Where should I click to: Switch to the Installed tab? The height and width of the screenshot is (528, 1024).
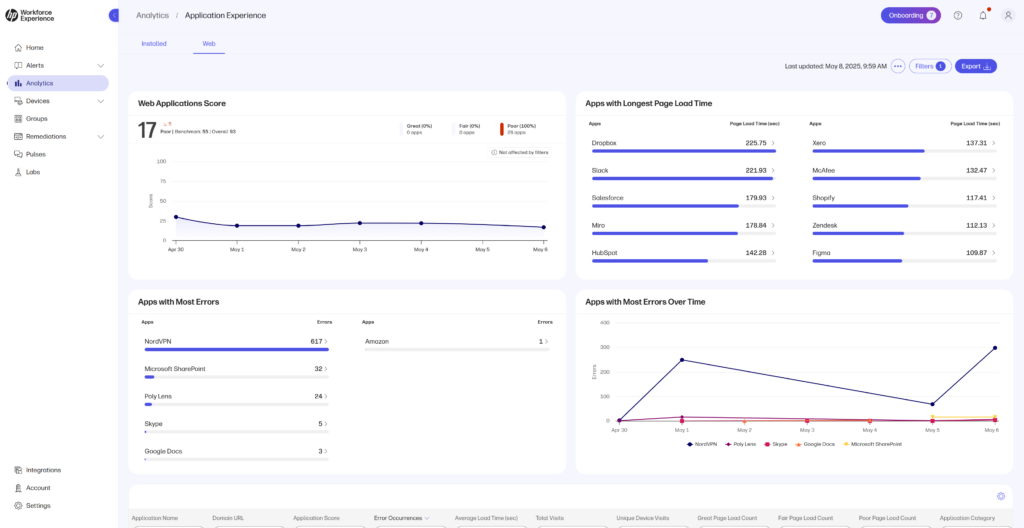pos(154,43)
